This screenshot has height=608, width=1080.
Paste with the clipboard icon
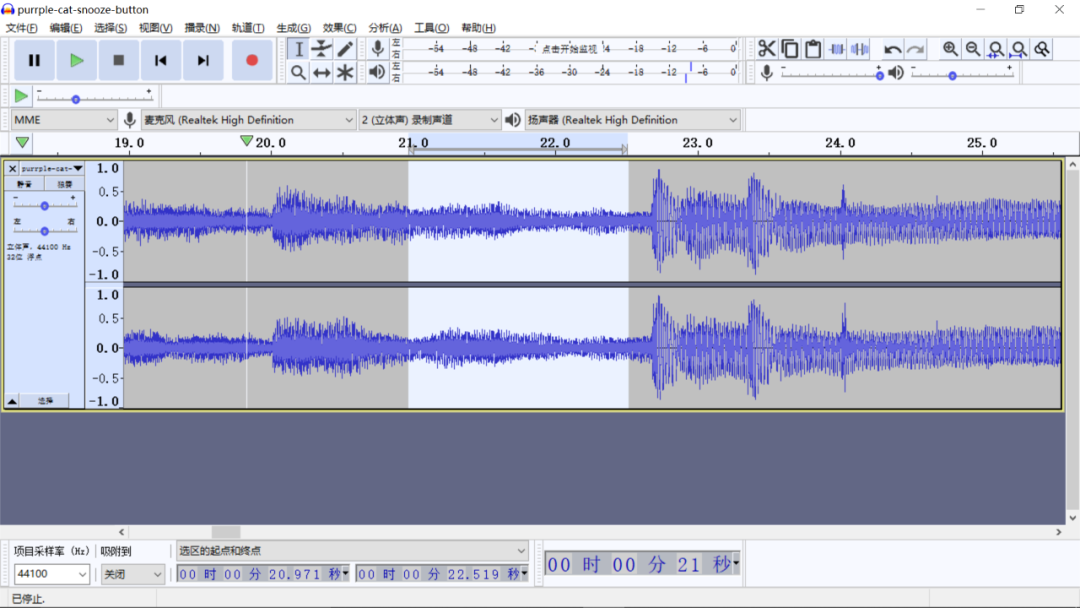point(813,49)
